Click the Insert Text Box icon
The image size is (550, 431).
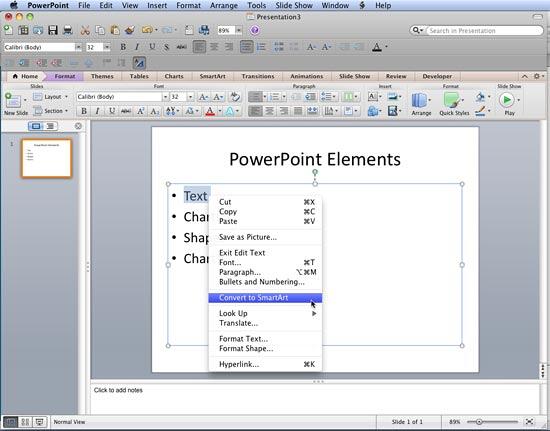coord(373,97)
